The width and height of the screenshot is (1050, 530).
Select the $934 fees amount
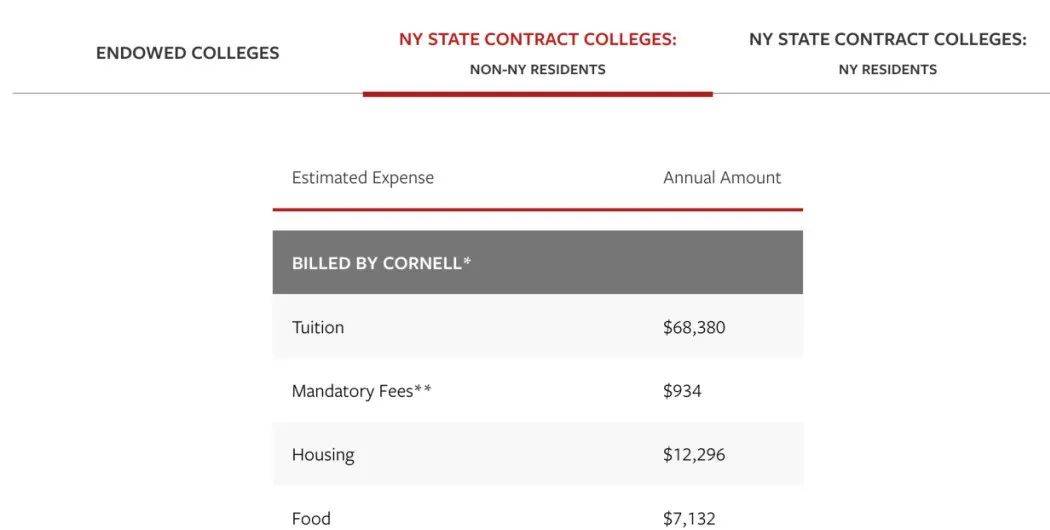coord(682,391)
